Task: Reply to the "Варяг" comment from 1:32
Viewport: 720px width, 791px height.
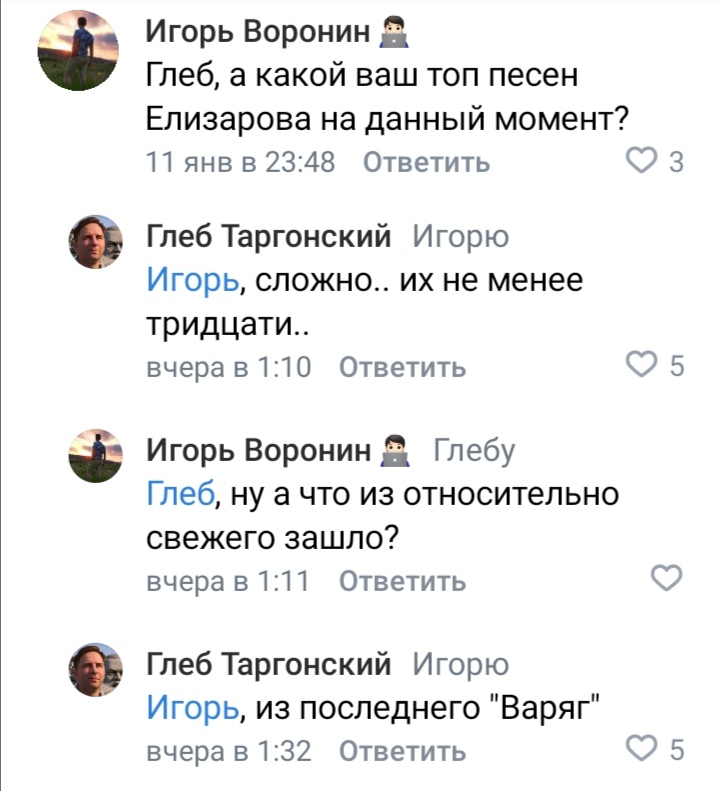Action: tap(402, 751)
